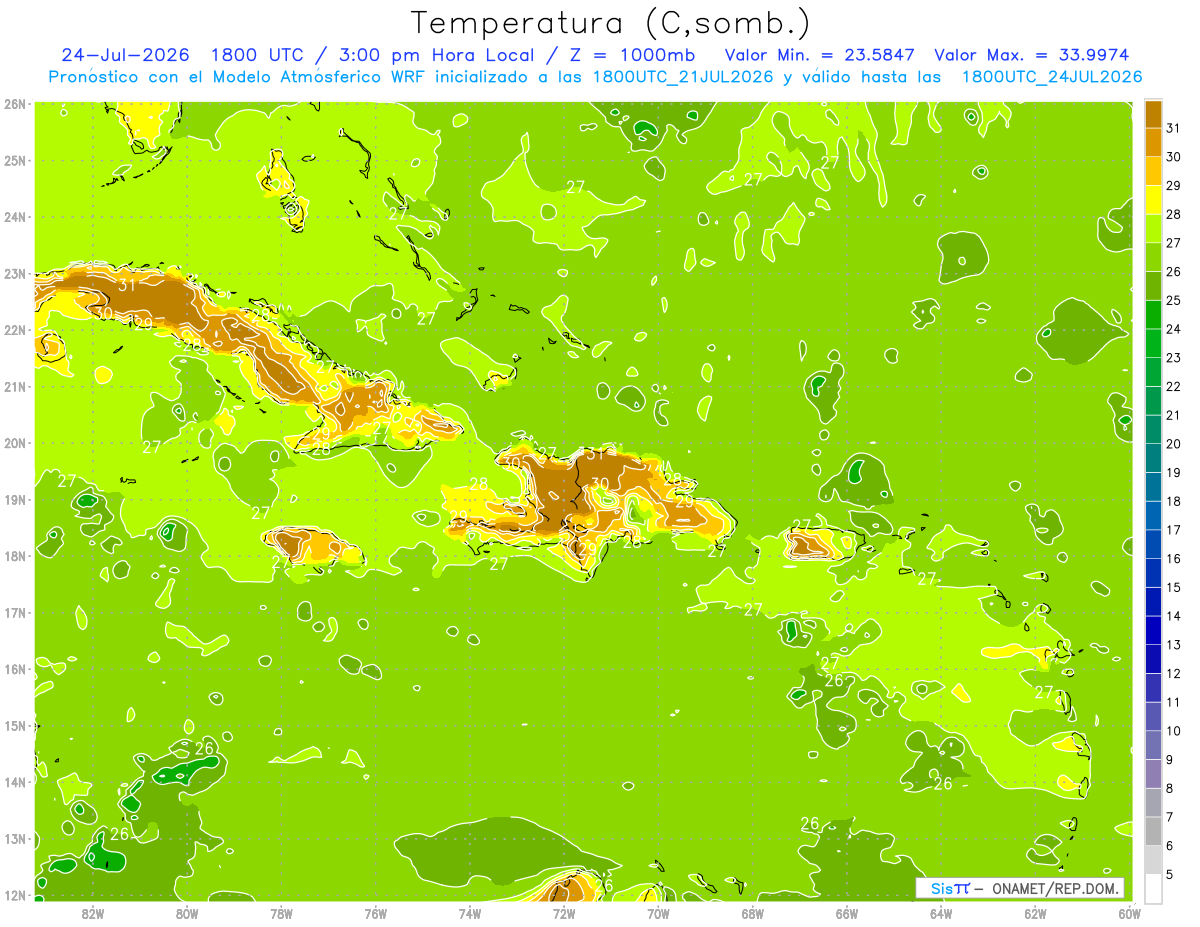Click the '15' value on the color scale
The width and height of the screenshot is (1200, 927).
coord(1174,587)
